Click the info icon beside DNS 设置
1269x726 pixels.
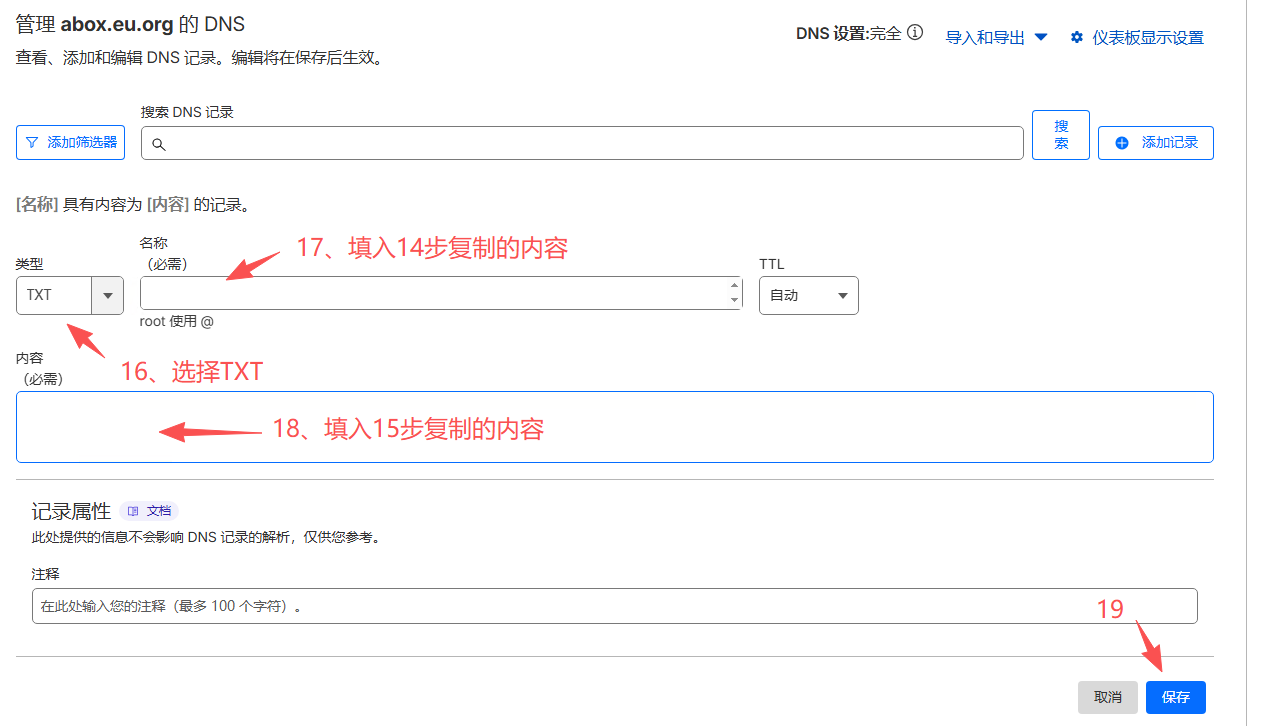tap(914, 33)
